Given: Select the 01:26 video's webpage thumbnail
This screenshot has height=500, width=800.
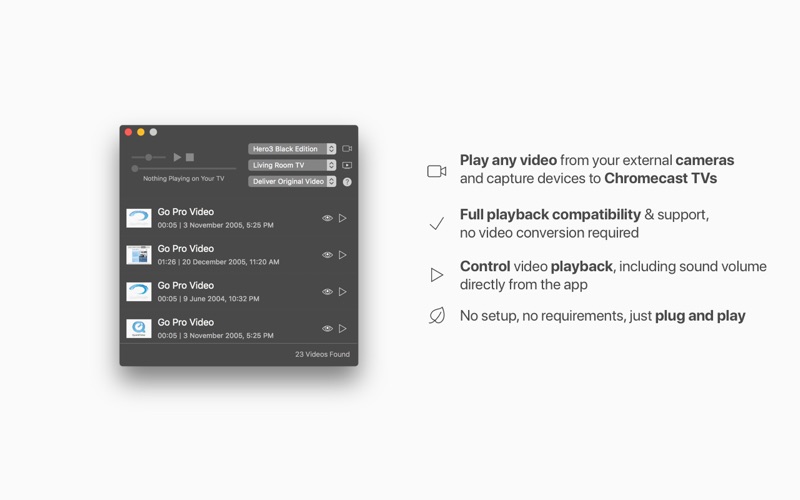Looking at the screenshot, I should [x=139, y=255].
